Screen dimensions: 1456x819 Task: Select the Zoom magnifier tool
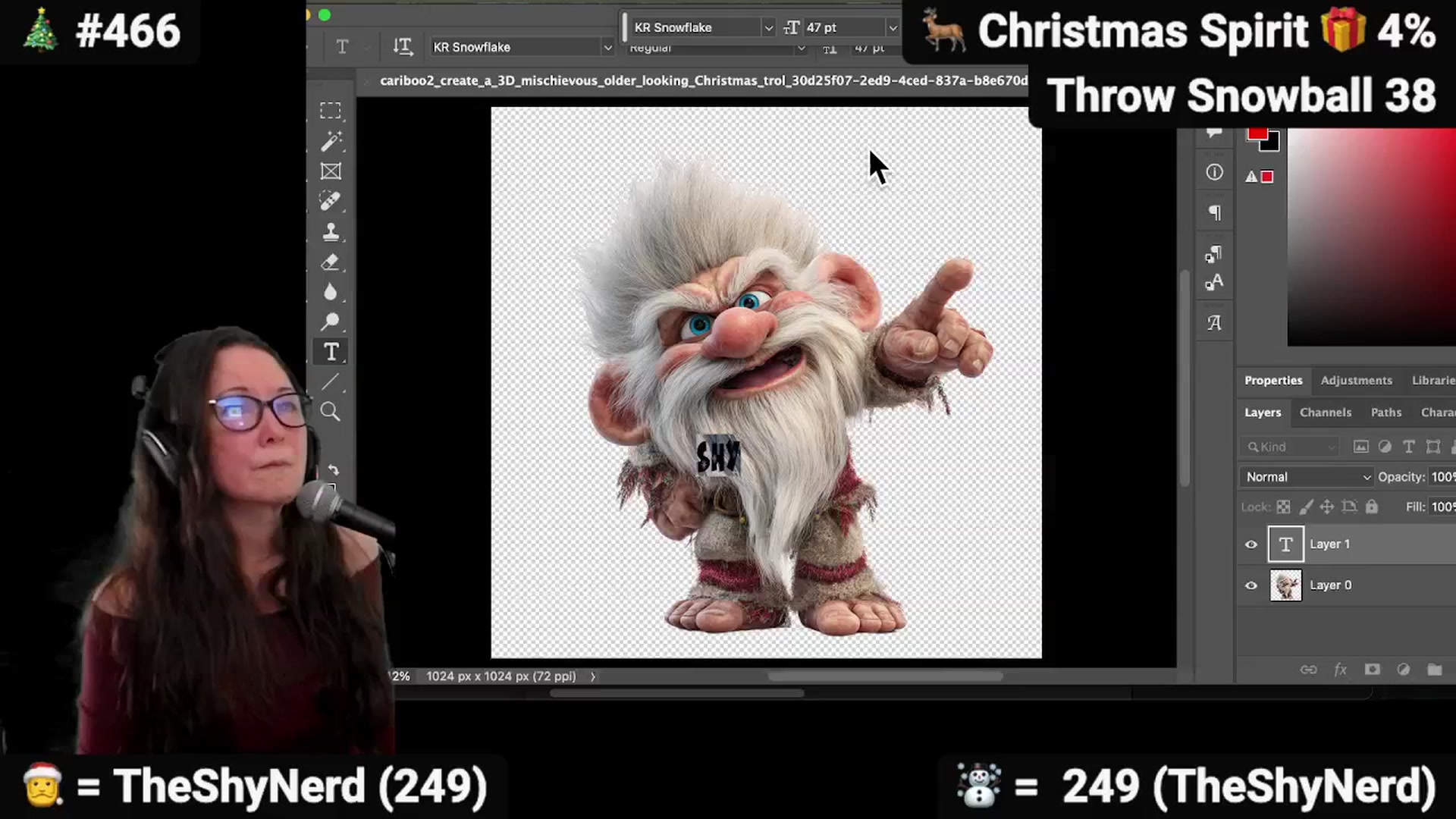coord(331,412)
